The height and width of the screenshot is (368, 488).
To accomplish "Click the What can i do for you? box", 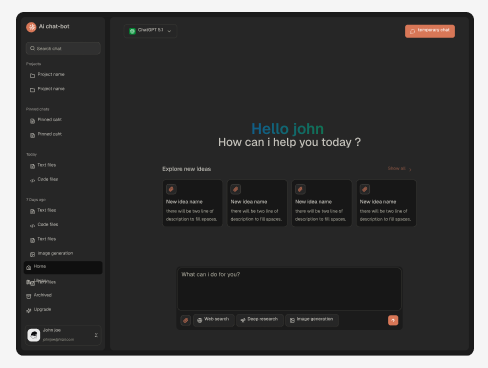I will [x=289, y=289].
